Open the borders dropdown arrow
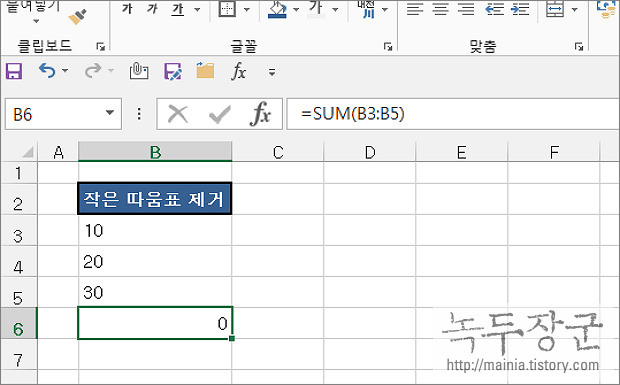The height and width of the screenshot is (385, 620). point(247,9)
